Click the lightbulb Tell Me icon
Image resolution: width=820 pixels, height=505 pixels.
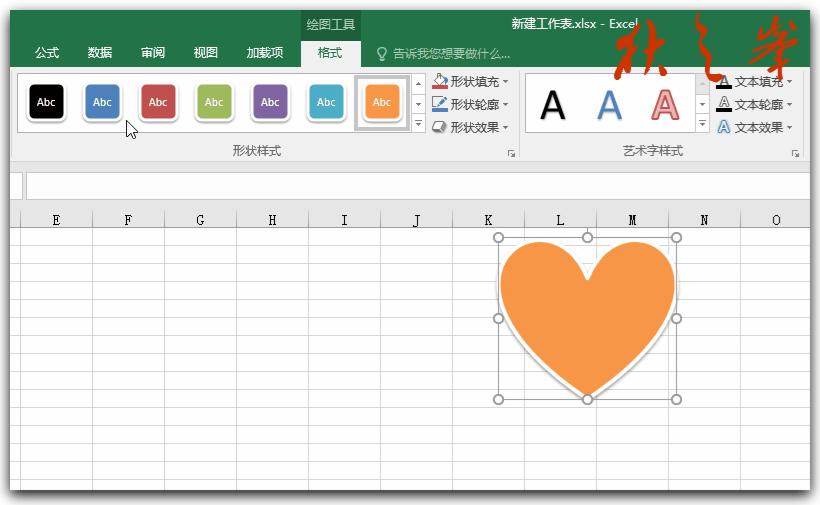coord(382,53)
